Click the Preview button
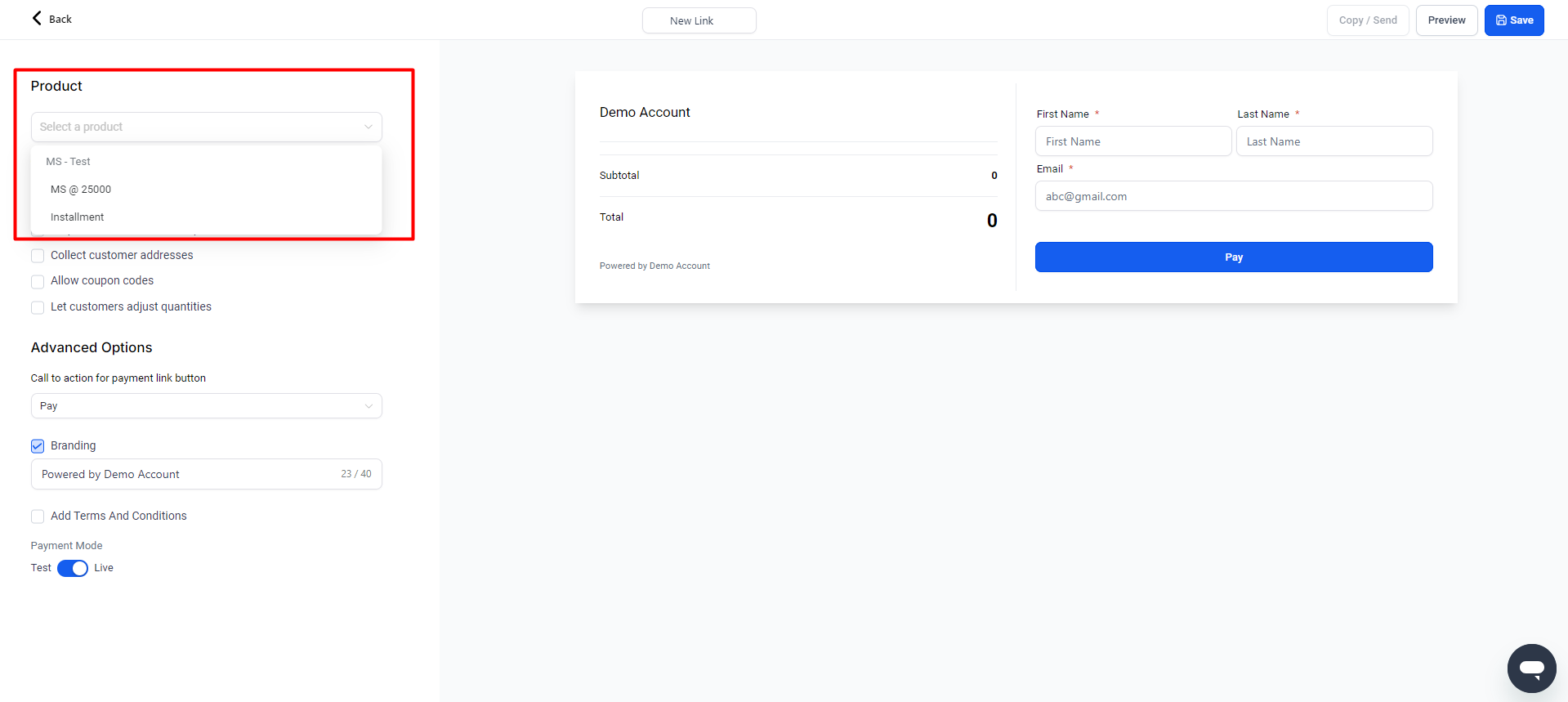This screenshot has height=702, width=1568. 1446,20
